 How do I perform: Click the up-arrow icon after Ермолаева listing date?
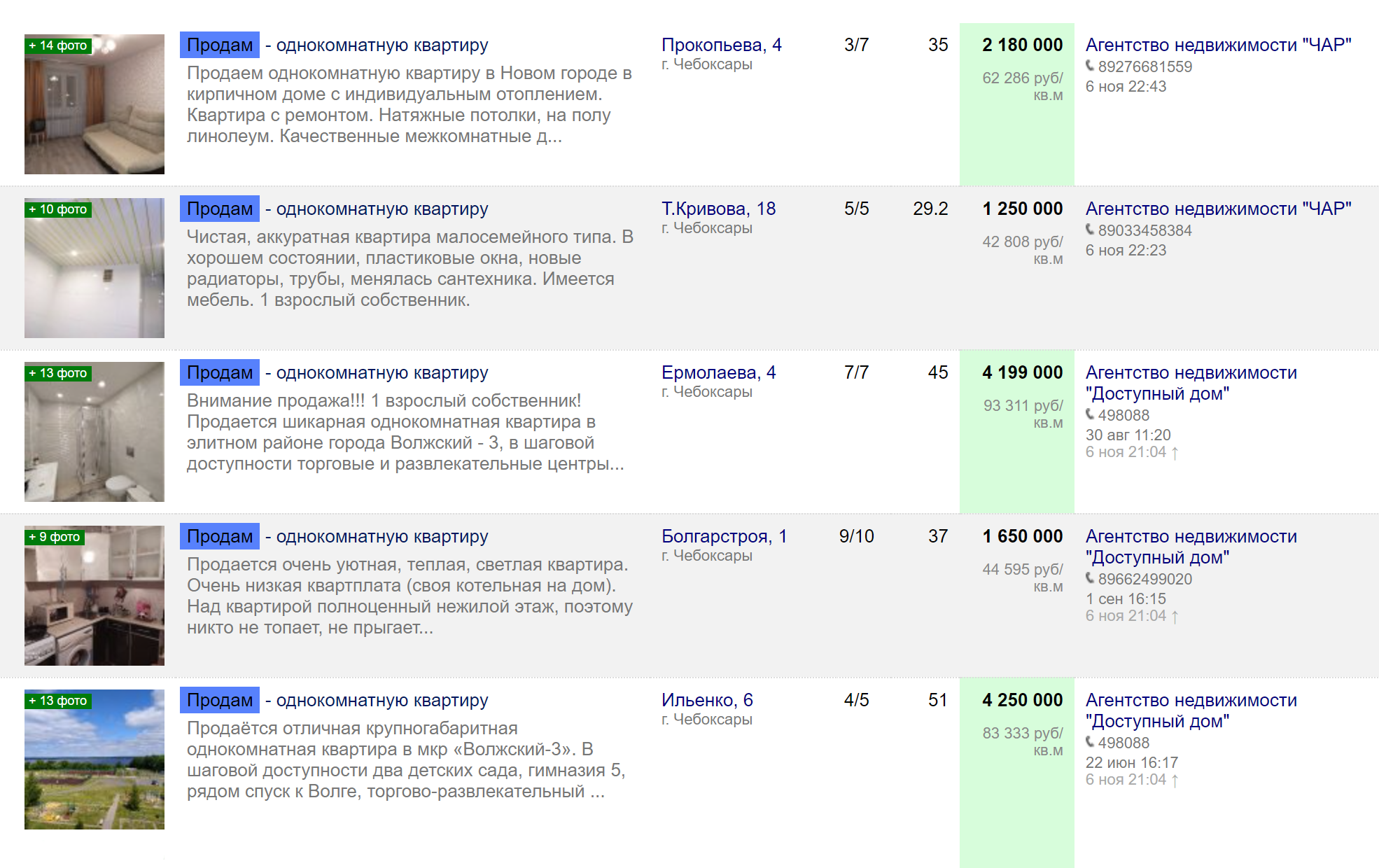[1175, 453]
